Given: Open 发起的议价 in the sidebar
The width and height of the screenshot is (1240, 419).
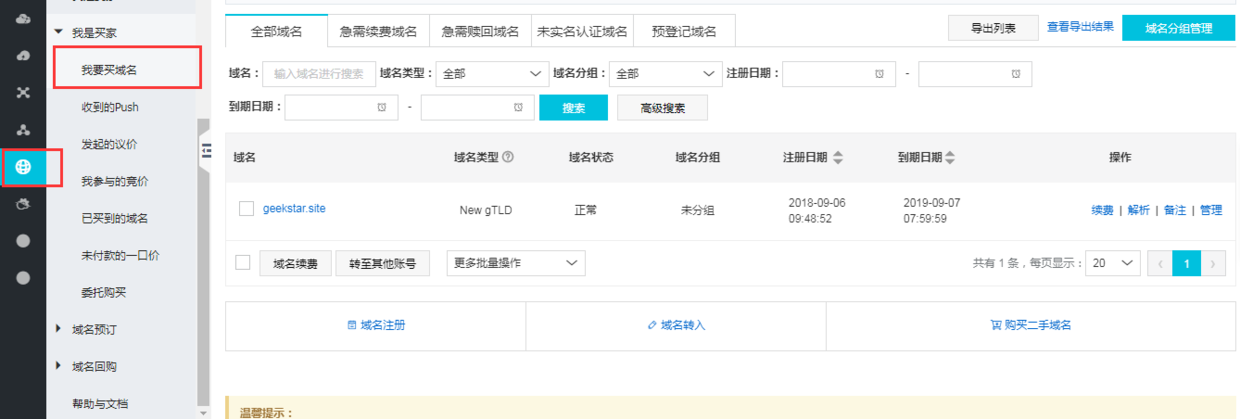Looking at the screenshot, I should click(x=109, y=144).
